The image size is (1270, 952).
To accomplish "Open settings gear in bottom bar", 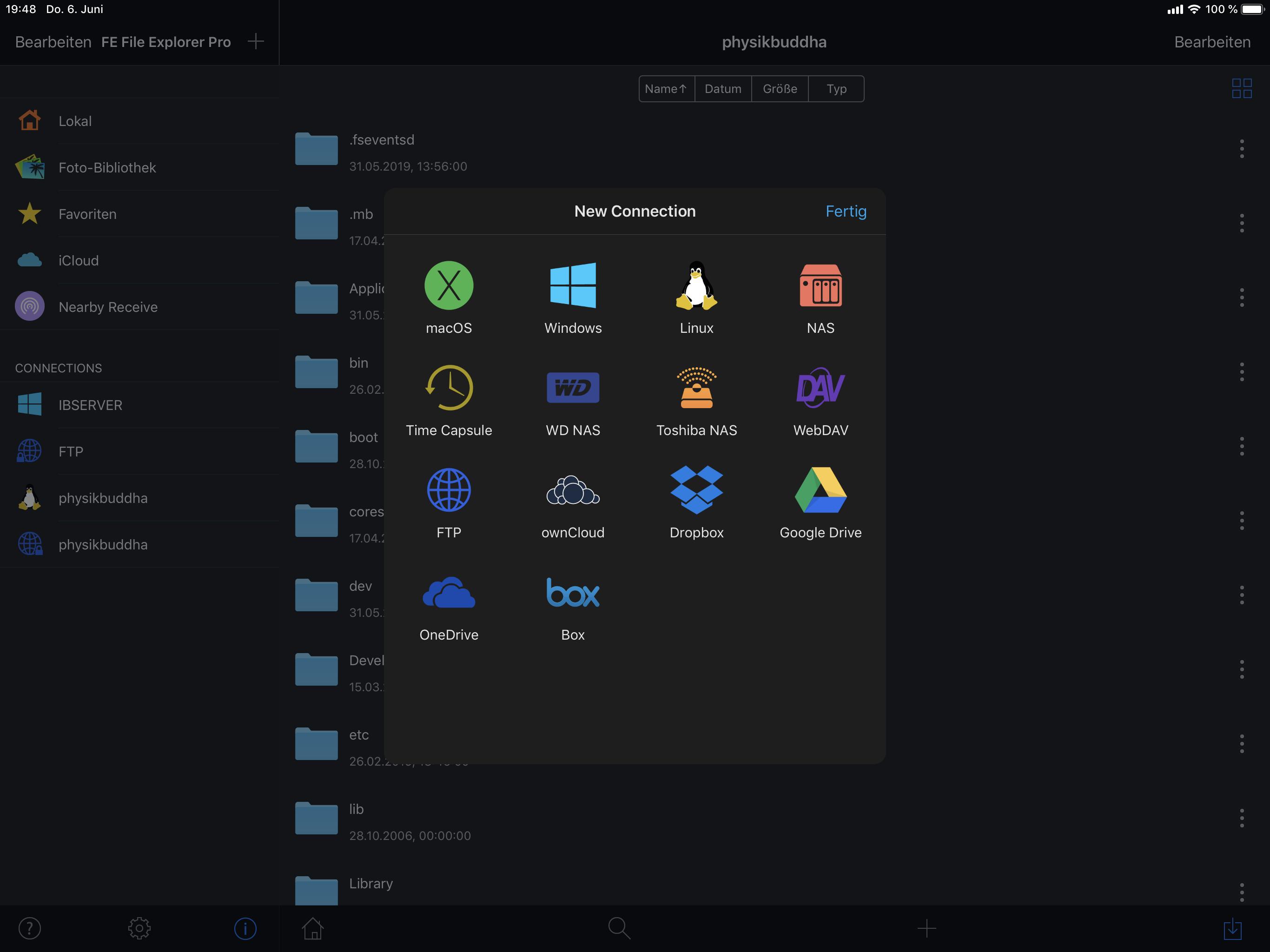I will 139,928.
